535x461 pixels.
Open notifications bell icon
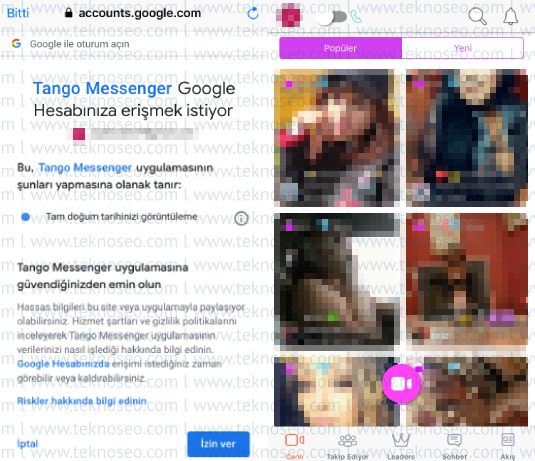click(511, 16)
